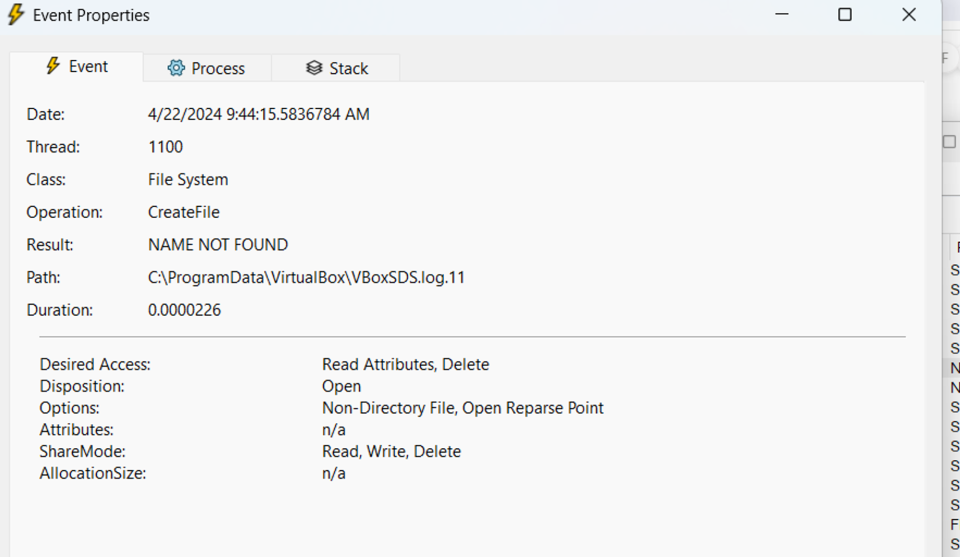The image size is (960, 557).
Task: Click the gear icon on Process tab
Action: click(176, 68)
